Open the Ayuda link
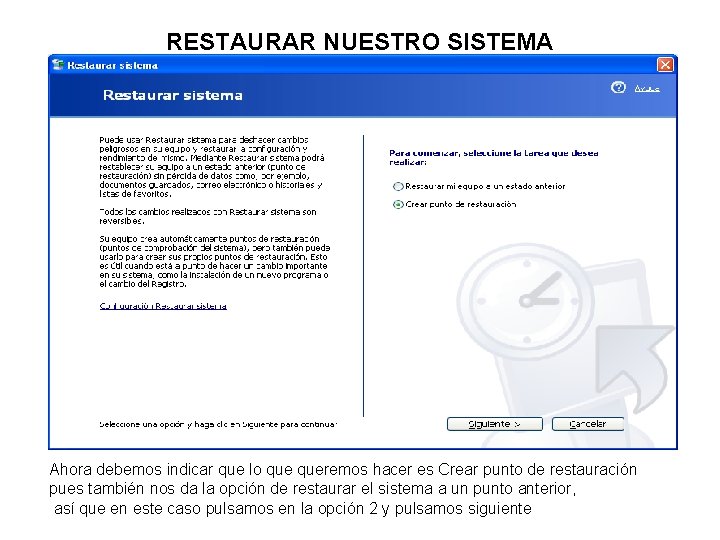Screen dimensions: 720x540 click(x=647, y=88)
